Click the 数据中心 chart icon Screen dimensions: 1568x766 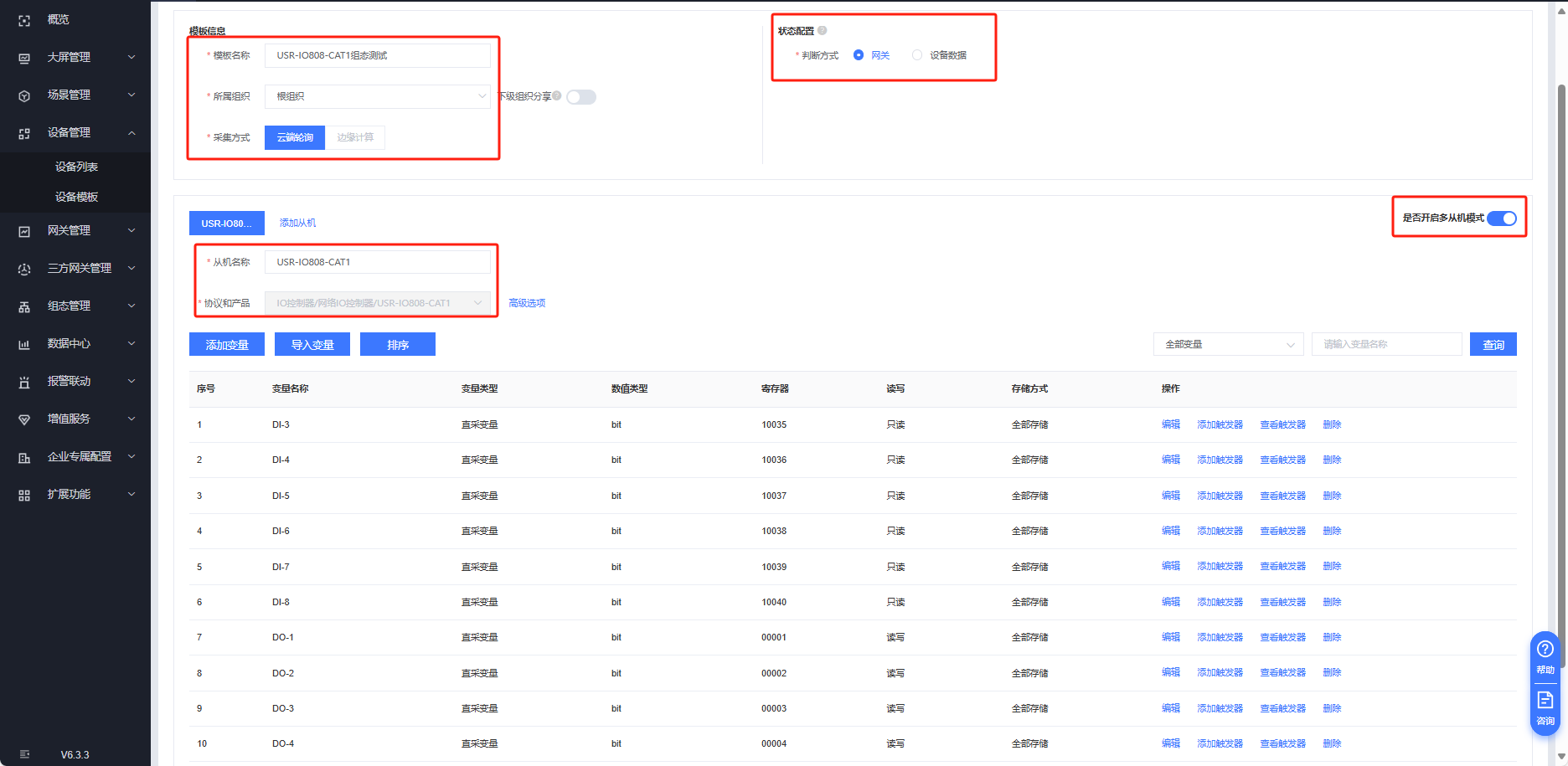(x=24, y=344)
